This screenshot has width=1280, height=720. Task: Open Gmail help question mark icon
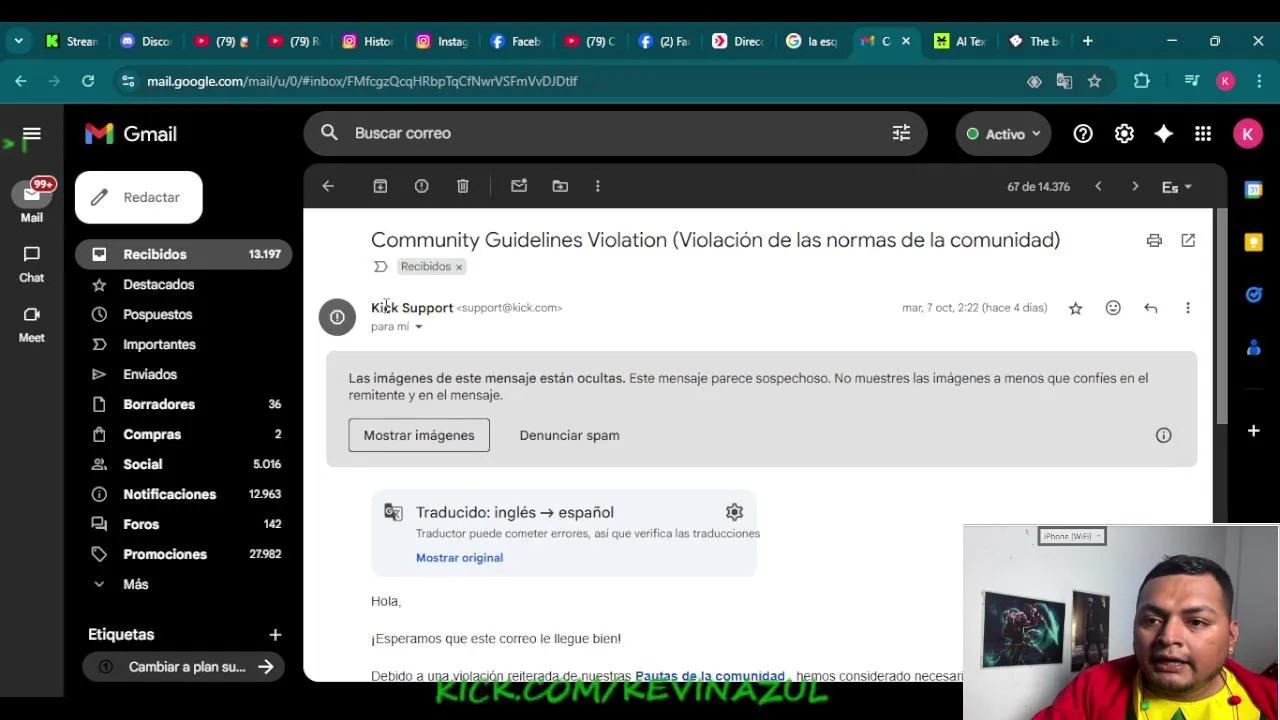(1083, 134)
